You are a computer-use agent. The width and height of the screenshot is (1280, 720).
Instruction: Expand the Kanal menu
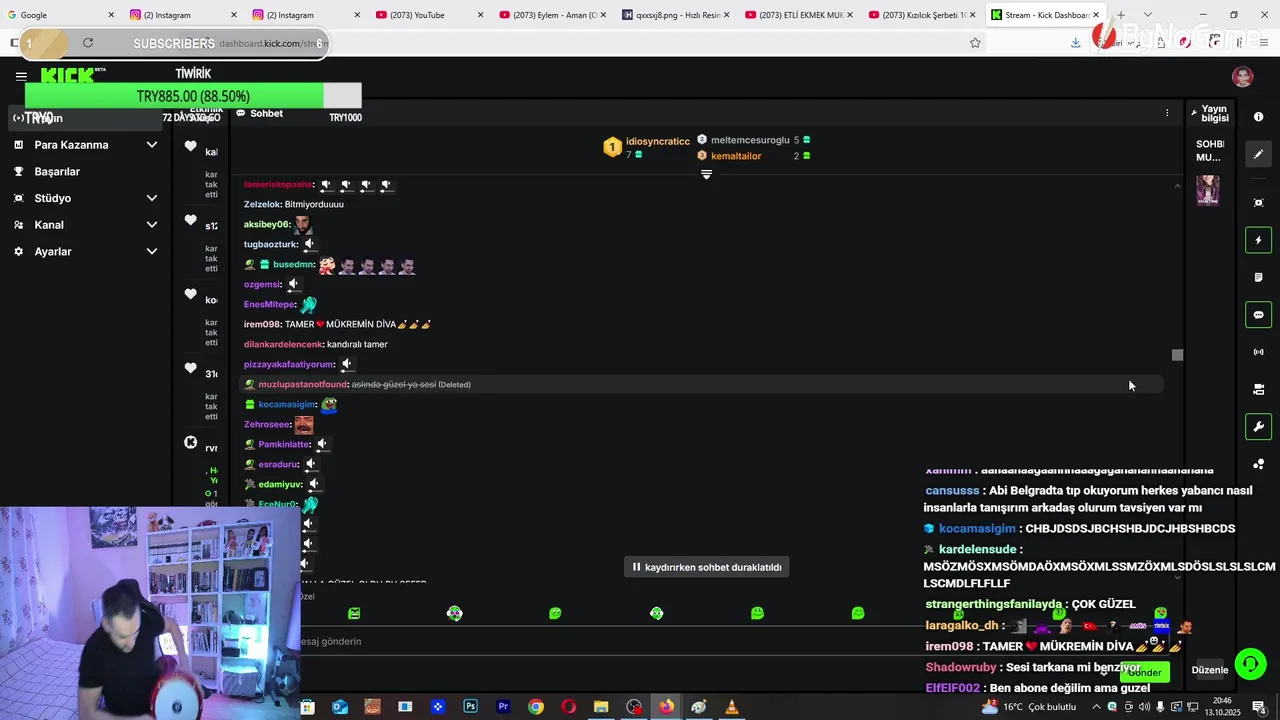[85, 225]
